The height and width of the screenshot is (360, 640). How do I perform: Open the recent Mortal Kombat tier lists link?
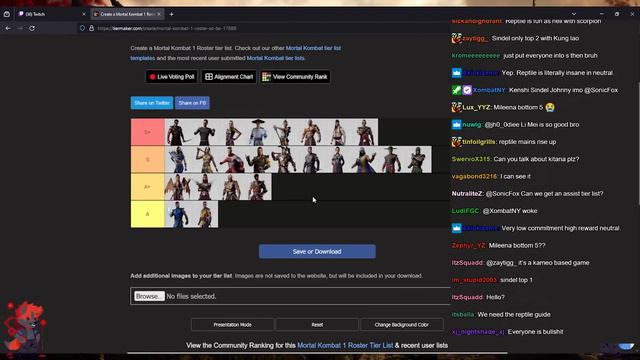click(x=276, y=58)
